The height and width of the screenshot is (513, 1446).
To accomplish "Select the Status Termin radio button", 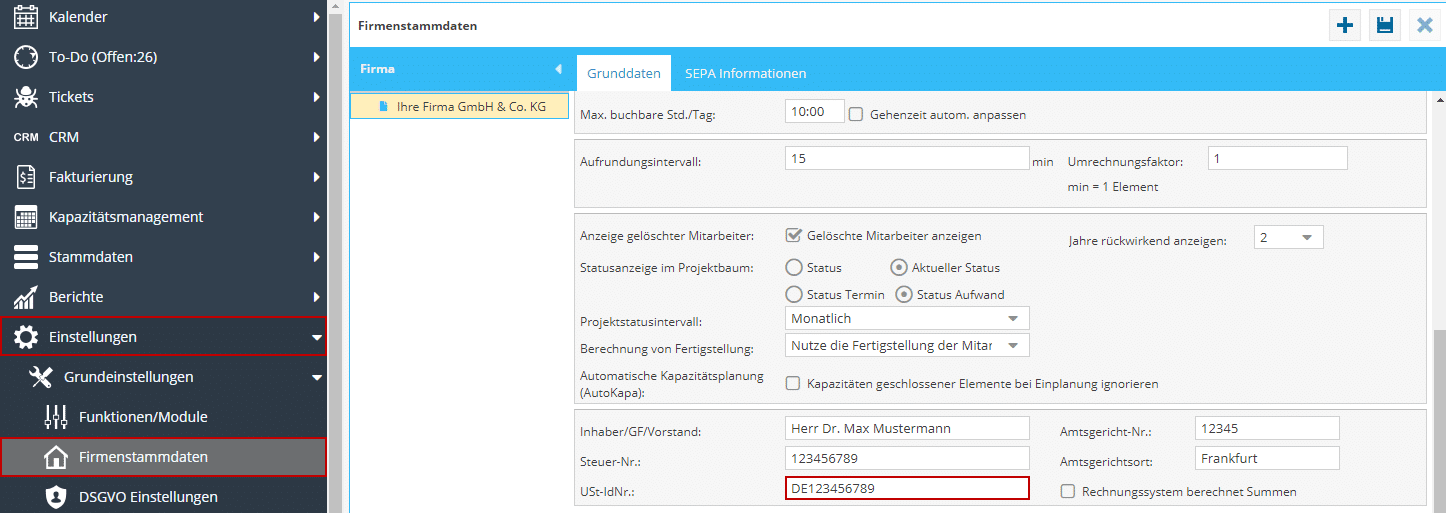I will [x=794, y=294].
